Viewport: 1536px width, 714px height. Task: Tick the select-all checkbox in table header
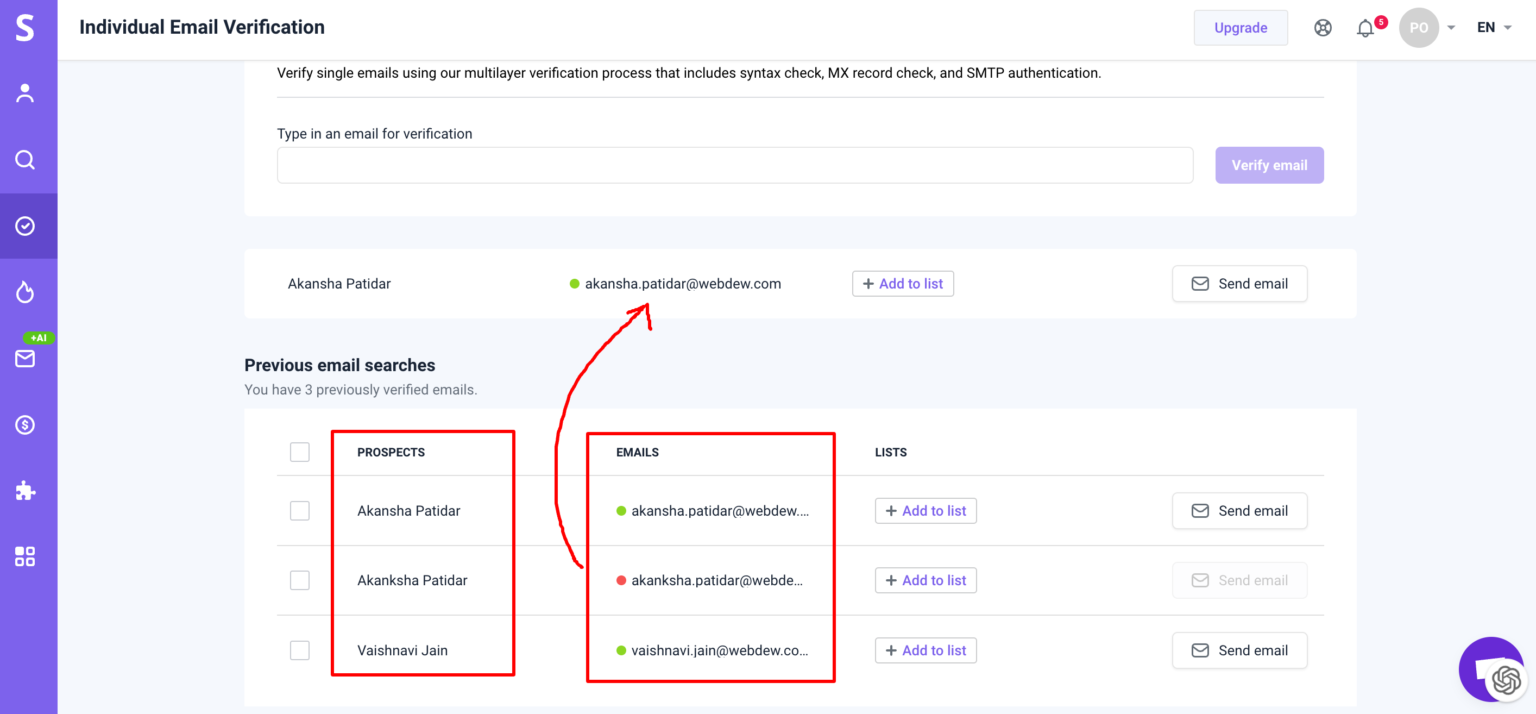click(x=300, y=452)
